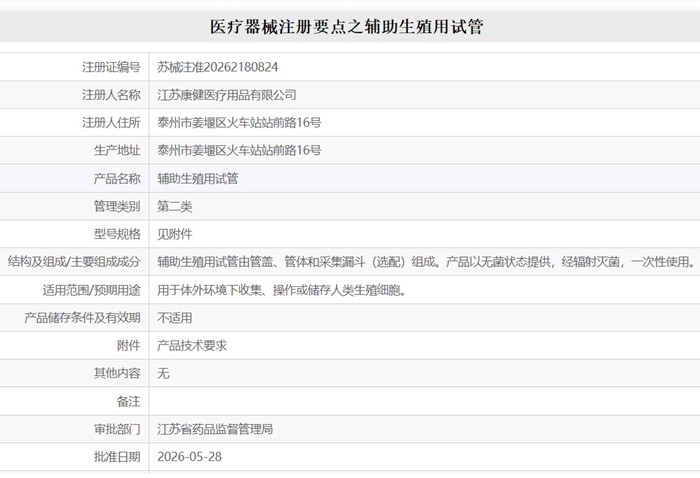Select the label 注册人住所
Screen dimensions: 700x478
(x=111, y=122)
